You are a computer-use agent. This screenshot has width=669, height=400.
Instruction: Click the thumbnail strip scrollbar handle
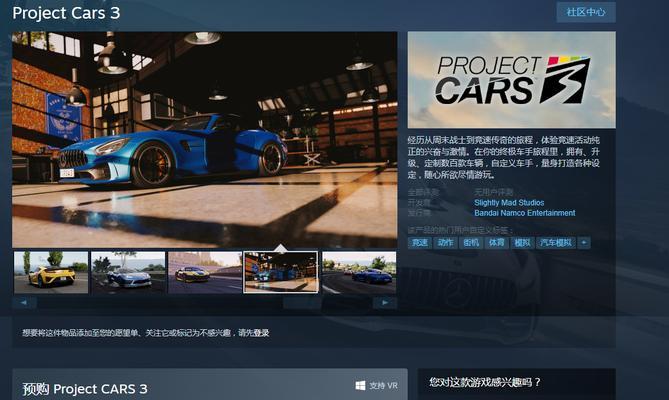302,302
